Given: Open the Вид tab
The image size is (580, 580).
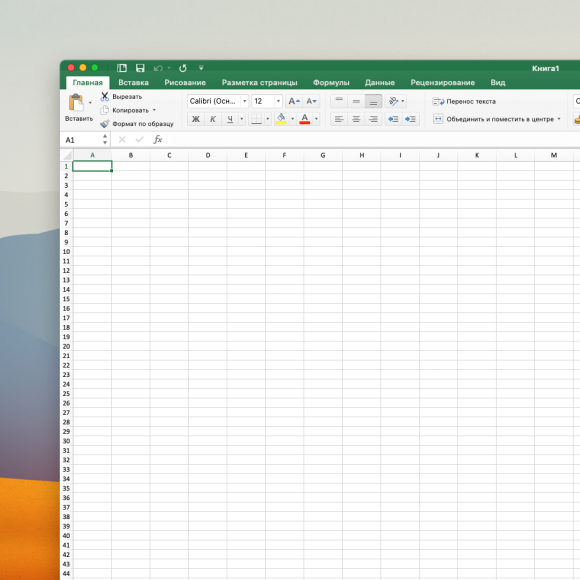Looking at the screenshot, I should (498, 82).
